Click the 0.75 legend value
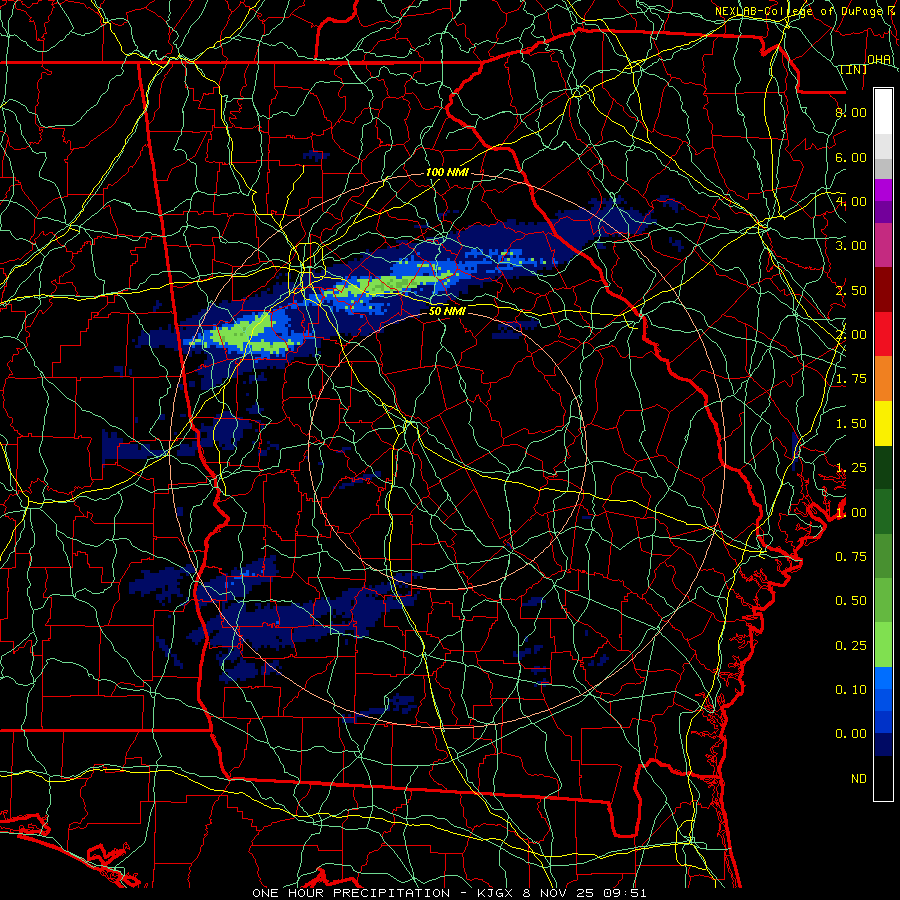 coord(851,557)
